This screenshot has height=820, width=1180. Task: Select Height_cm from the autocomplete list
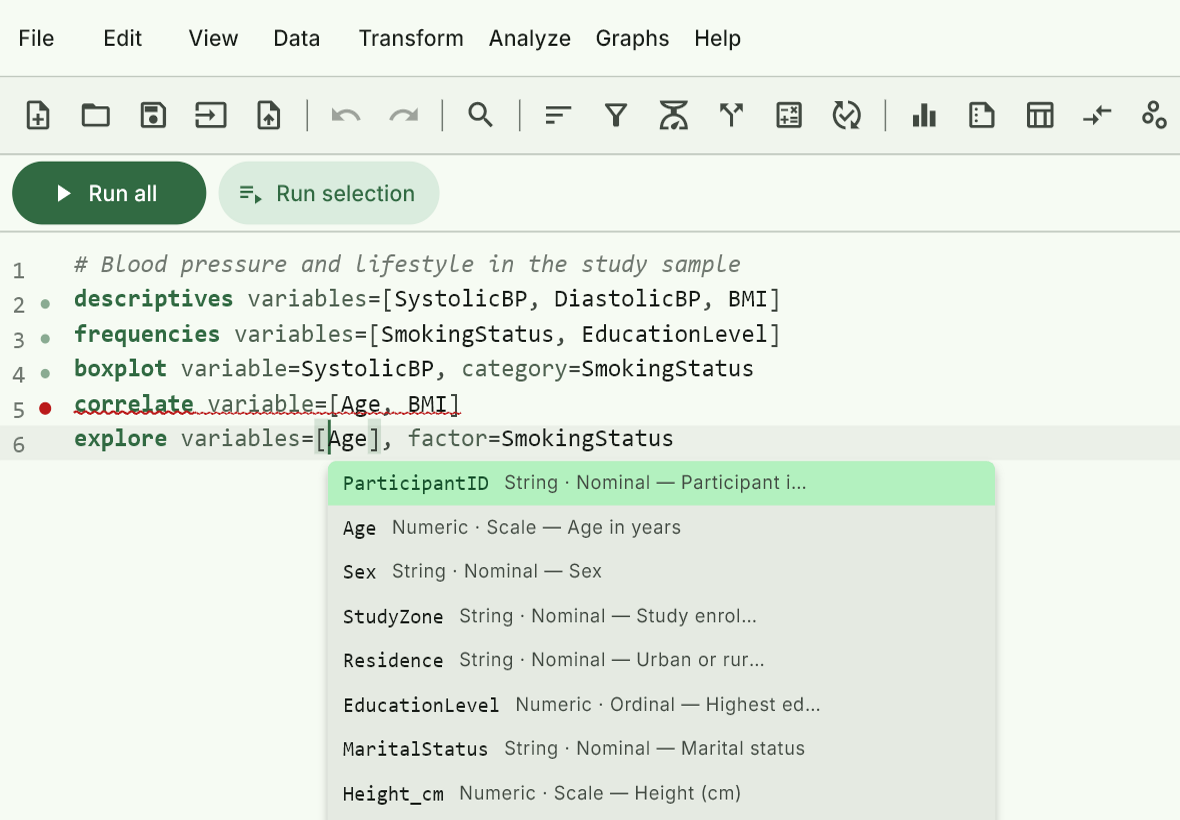(x=661, y=793)
